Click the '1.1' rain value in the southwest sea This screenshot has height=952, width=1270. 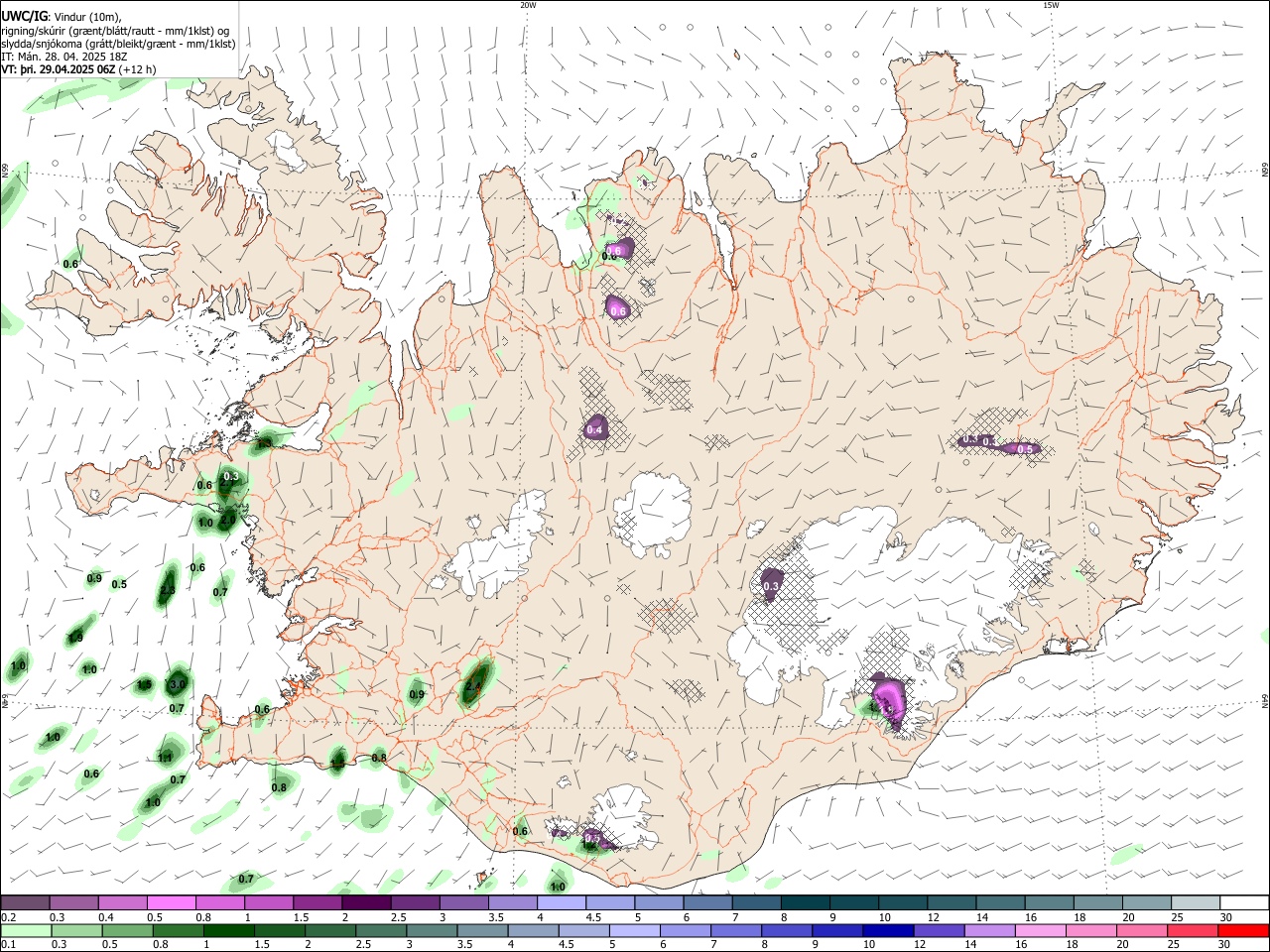click(x=166, y=758)
